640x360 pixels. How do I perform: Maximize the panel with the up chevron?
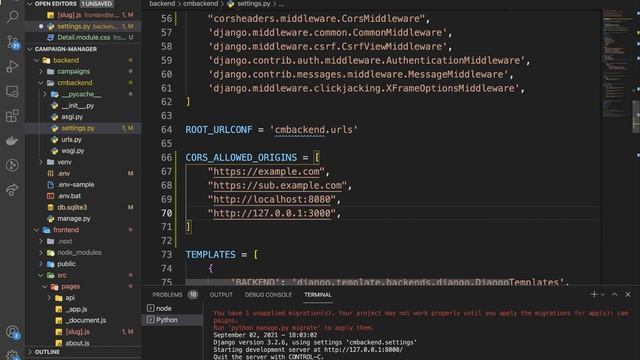[614, 294]
